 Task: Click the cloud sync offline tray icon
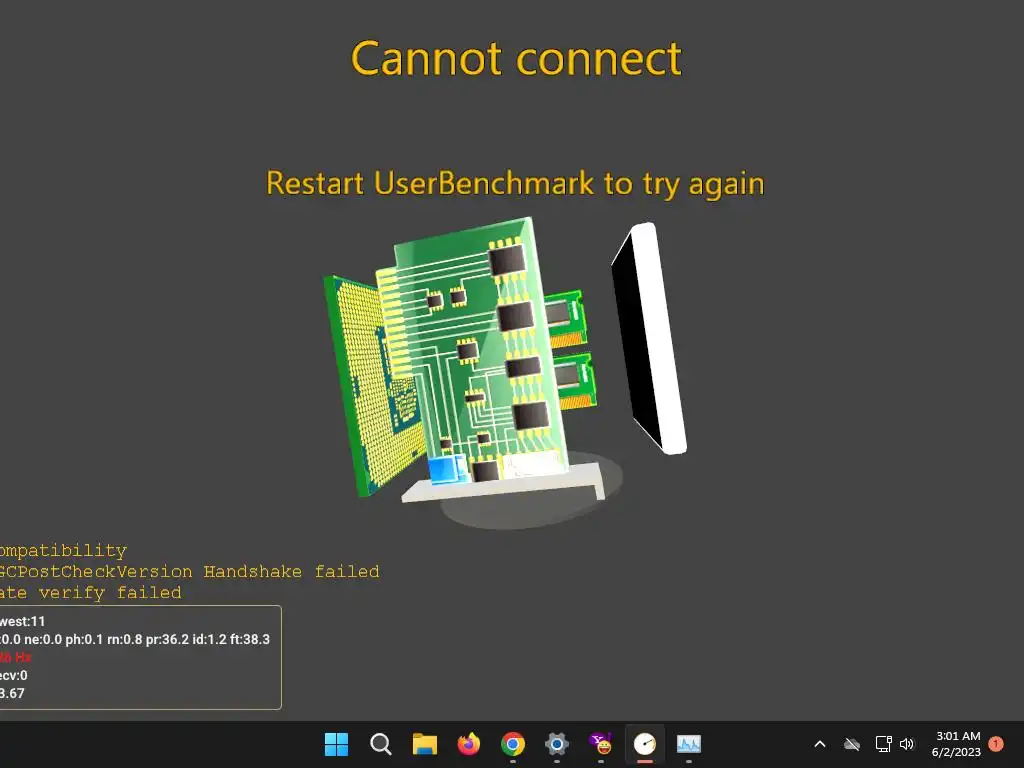click(x=852, y=744)
